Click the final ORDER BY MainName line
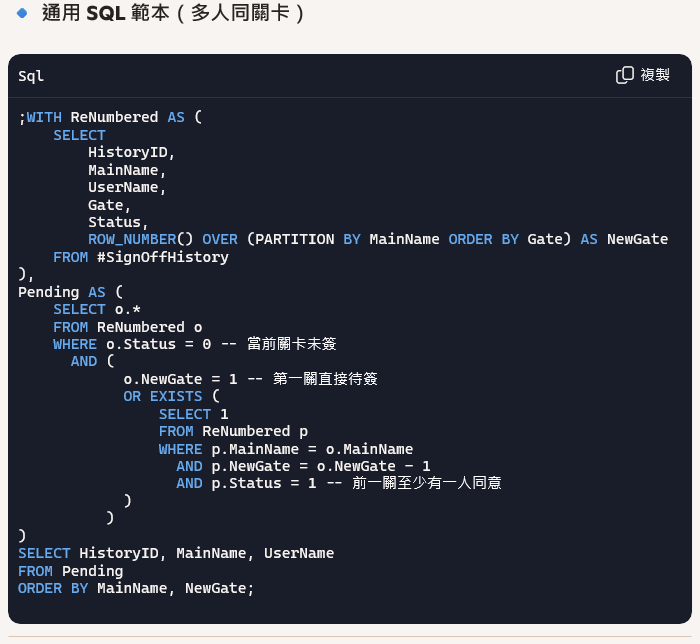This screenshot has width=700, height=644. click(x=136, y=588)
